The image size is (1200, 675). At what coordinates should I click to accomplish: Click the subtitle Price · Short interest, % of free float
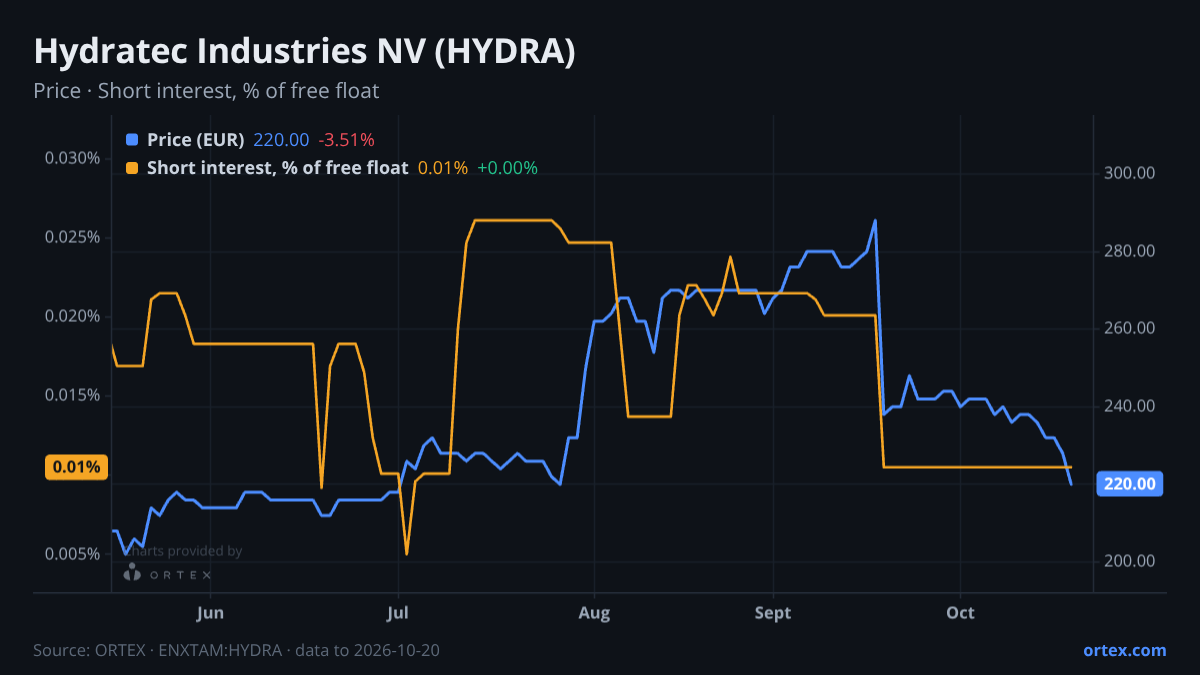(206, 91)
